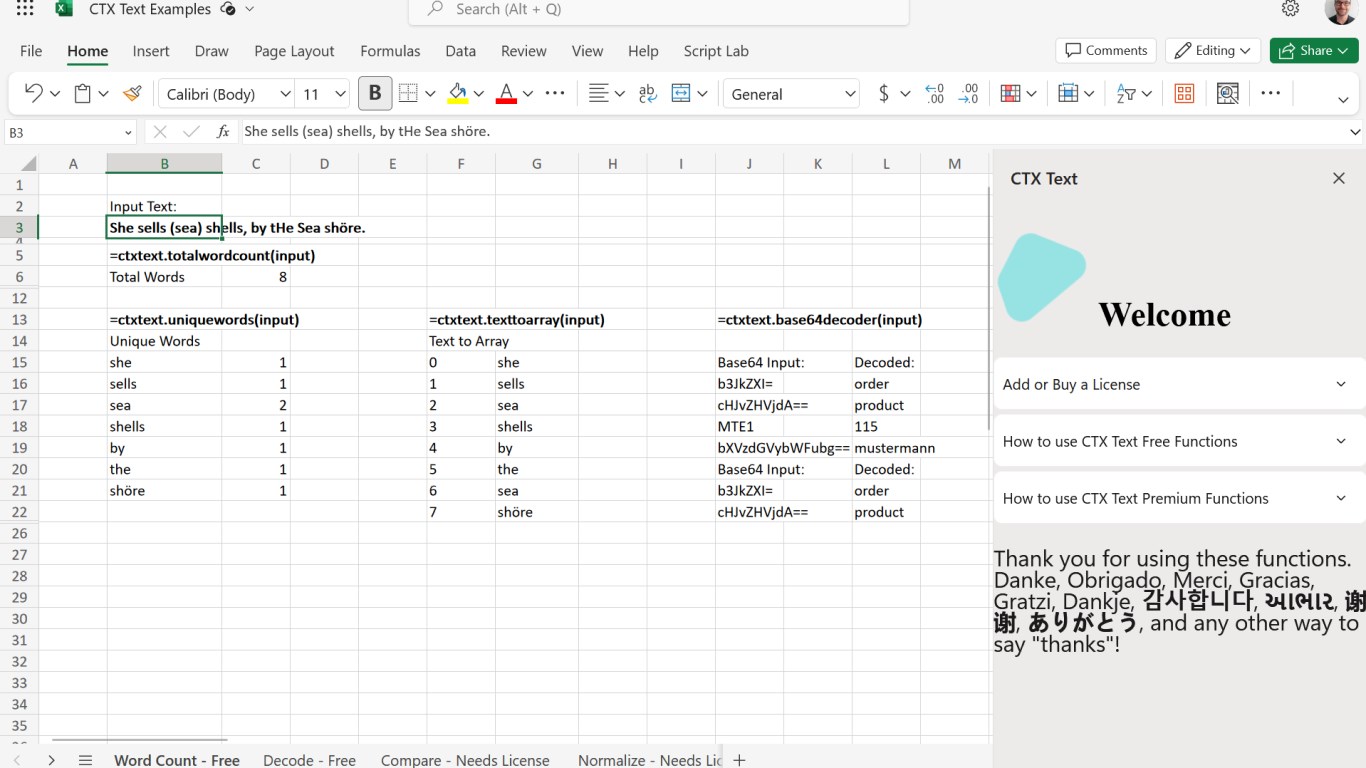The image size is (1366, 768).
Task: Expand the formula bar
Action: point(1355,131)
